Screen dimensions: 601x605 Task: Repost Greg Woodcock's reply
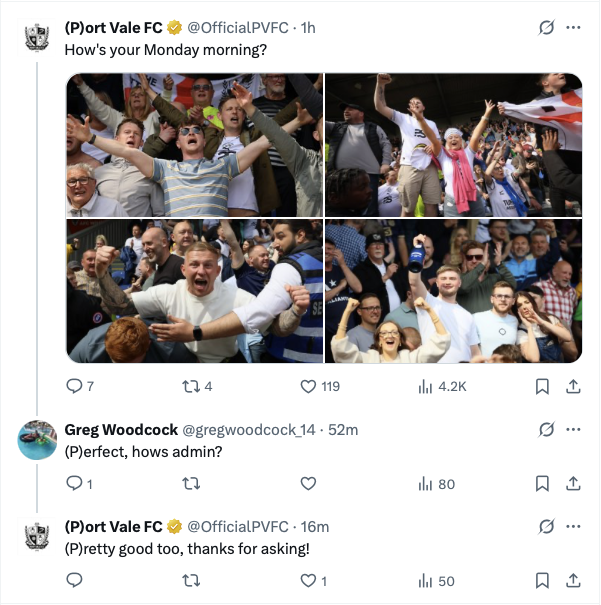click(x=191, y=483)
